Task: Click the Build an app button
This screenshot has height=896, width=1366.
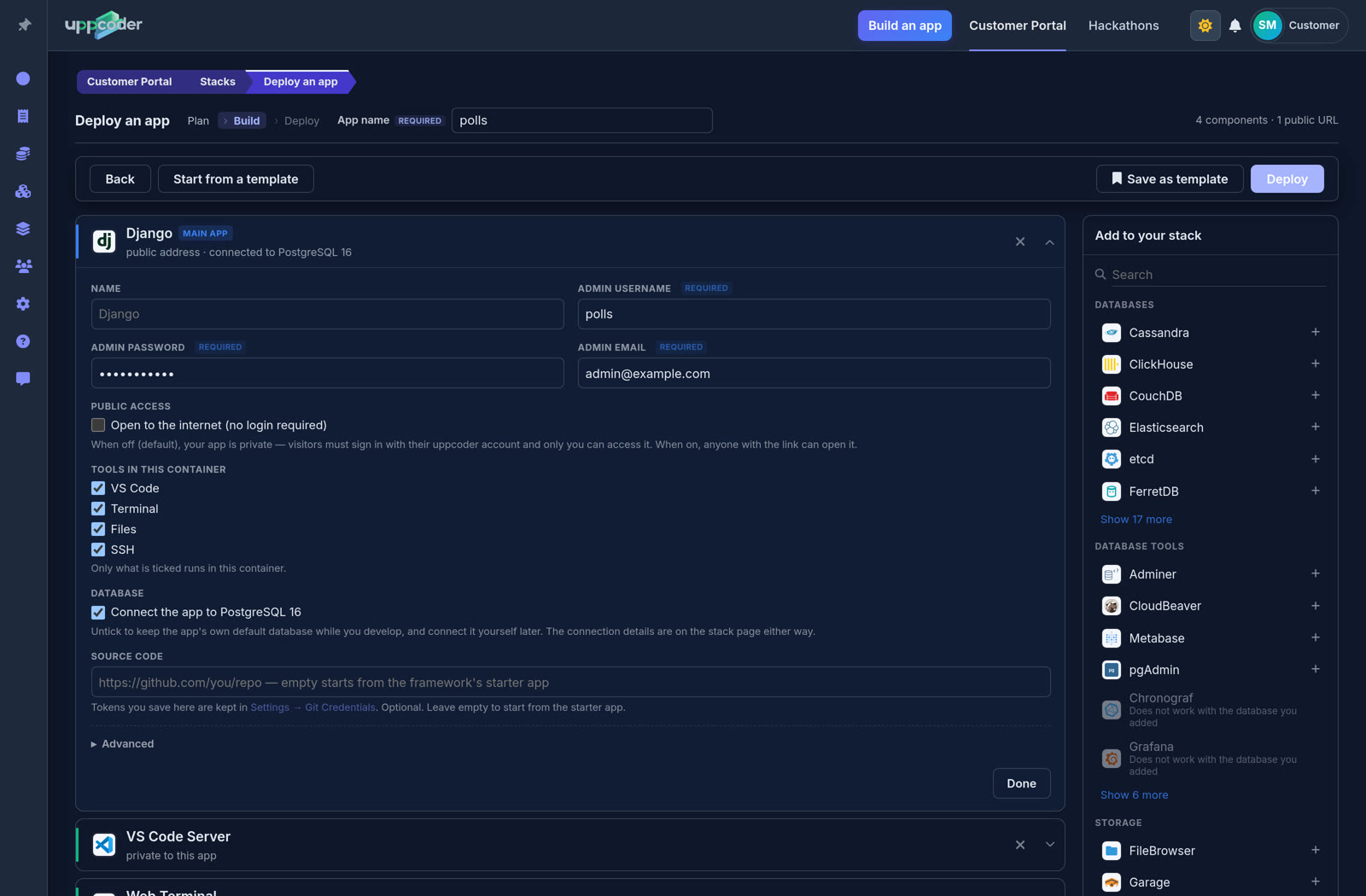Action: point(904,26)
